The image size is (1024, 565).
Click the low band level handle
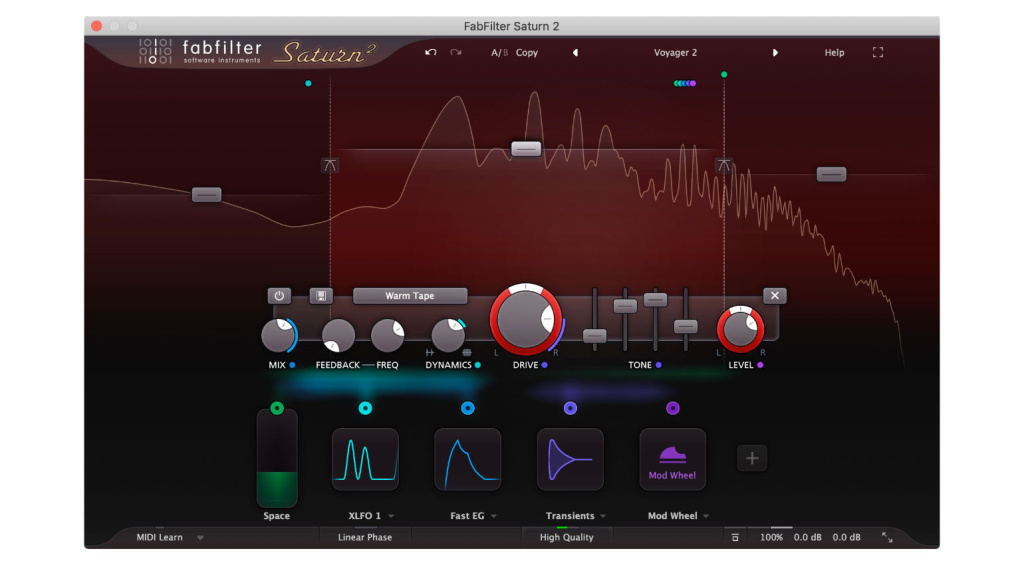click(206, 195)
